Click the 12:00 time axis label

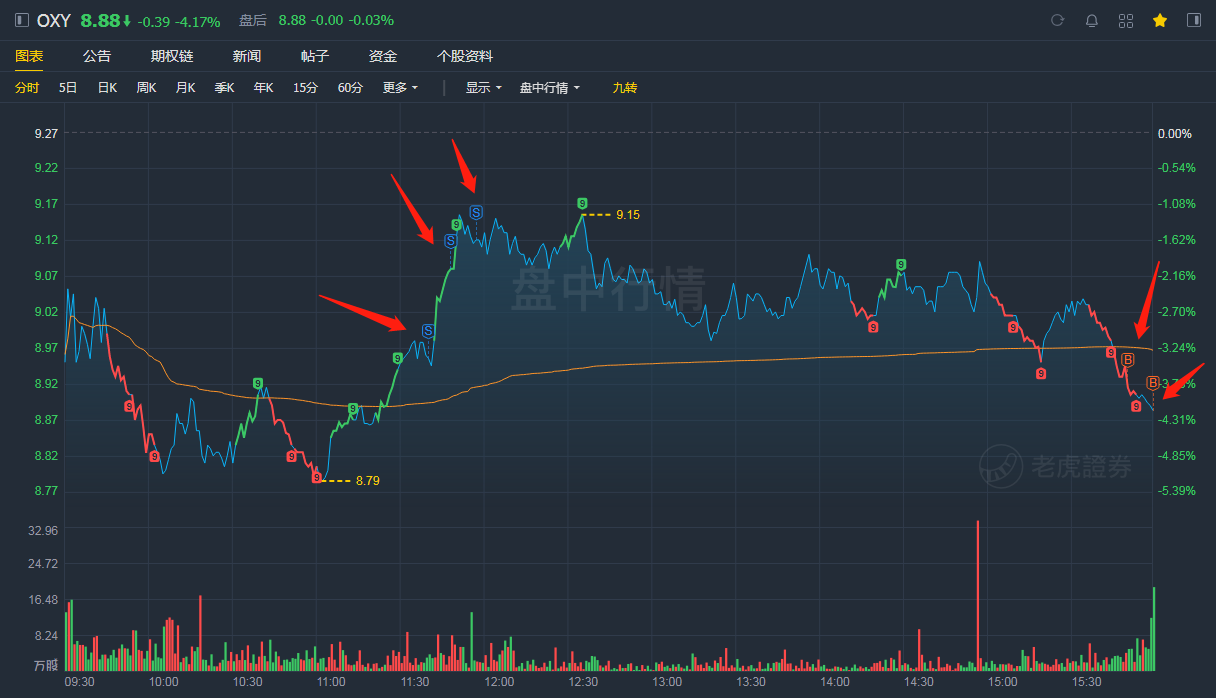click(x=499, y=682)
